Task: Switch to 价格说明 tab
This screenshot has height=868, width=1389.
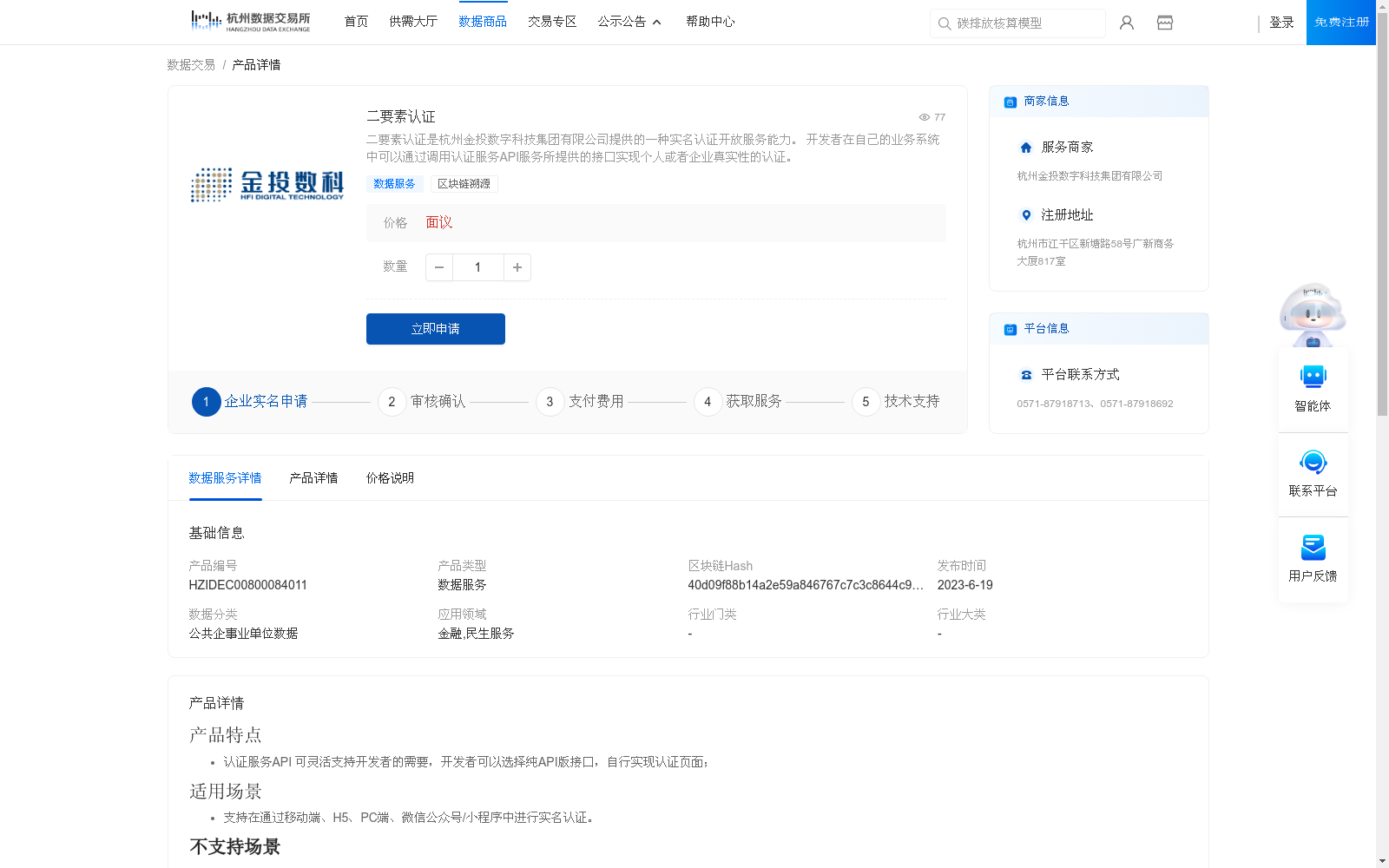Action: click(390, 478)
